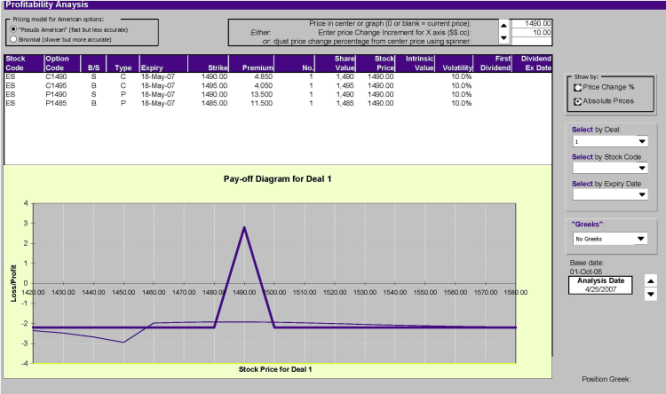This screenshot has height=394, width=666.
Task: Open the Select by Stock Code dropdown
Action: (x=642, y=168)
